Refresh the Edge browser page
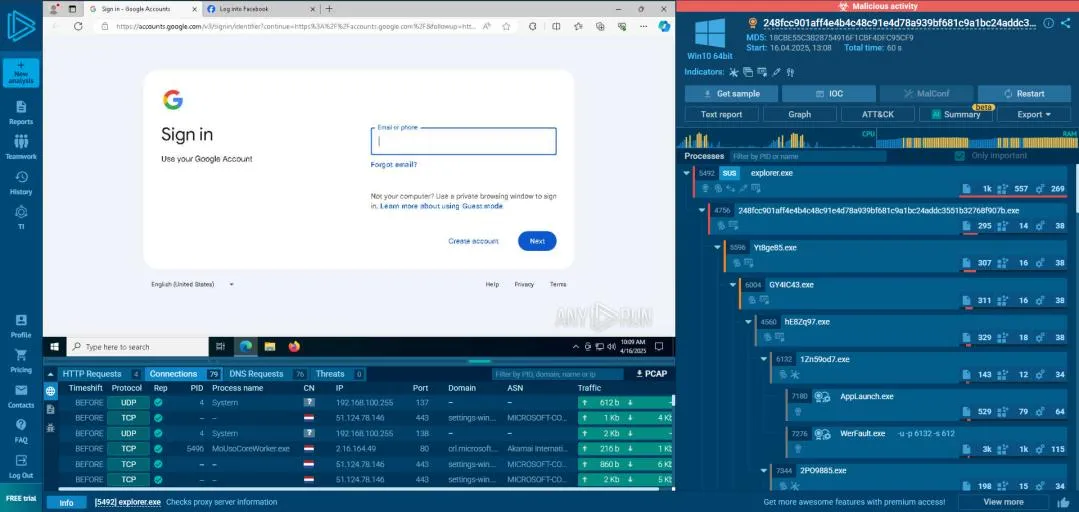Viewport: 1079px width, 512px height. [x=78, y=26]
